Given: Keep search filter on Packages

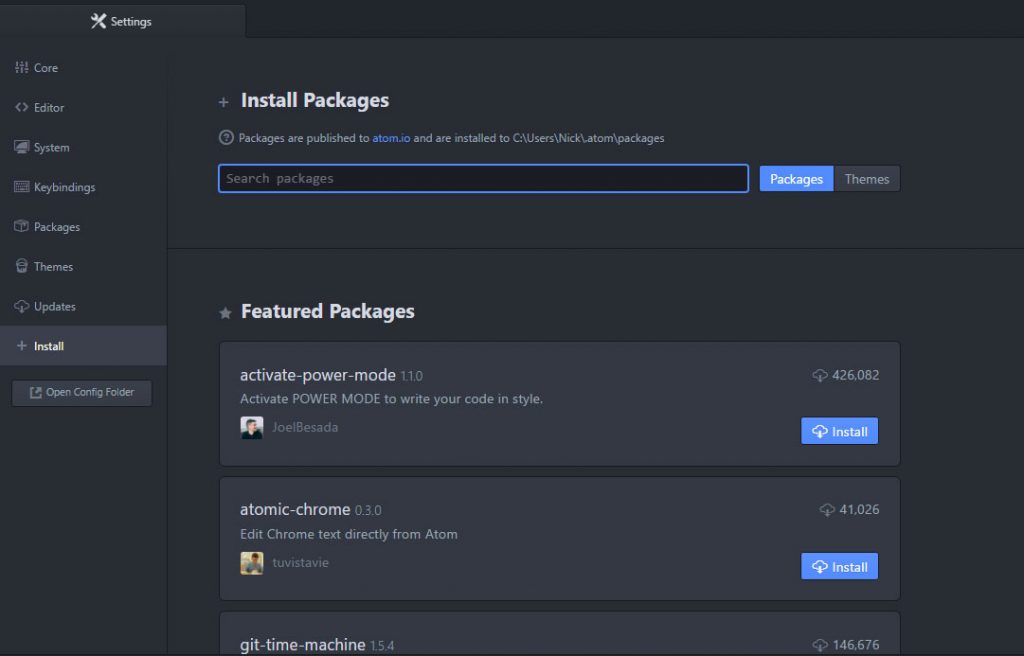Looking at the screenshot, I should (795, 178).
